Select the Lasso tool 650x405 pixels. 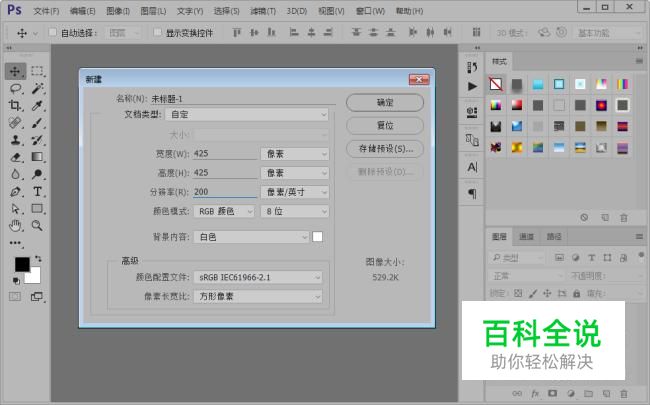(x=15, y=88)
